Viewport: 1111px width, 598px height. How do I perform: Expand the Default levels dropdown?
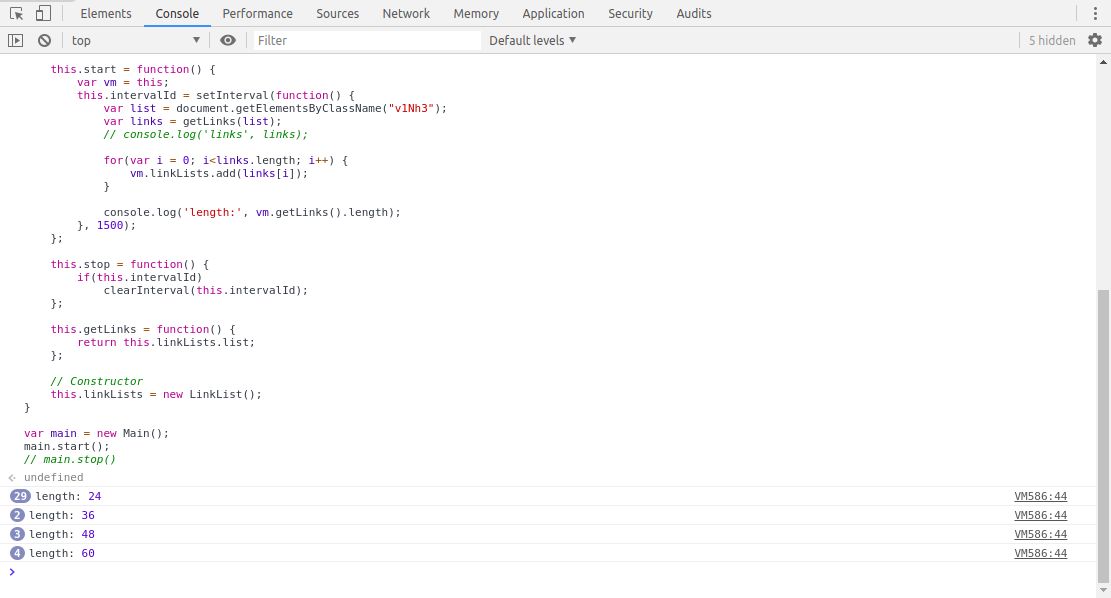(x=532, y=40)
